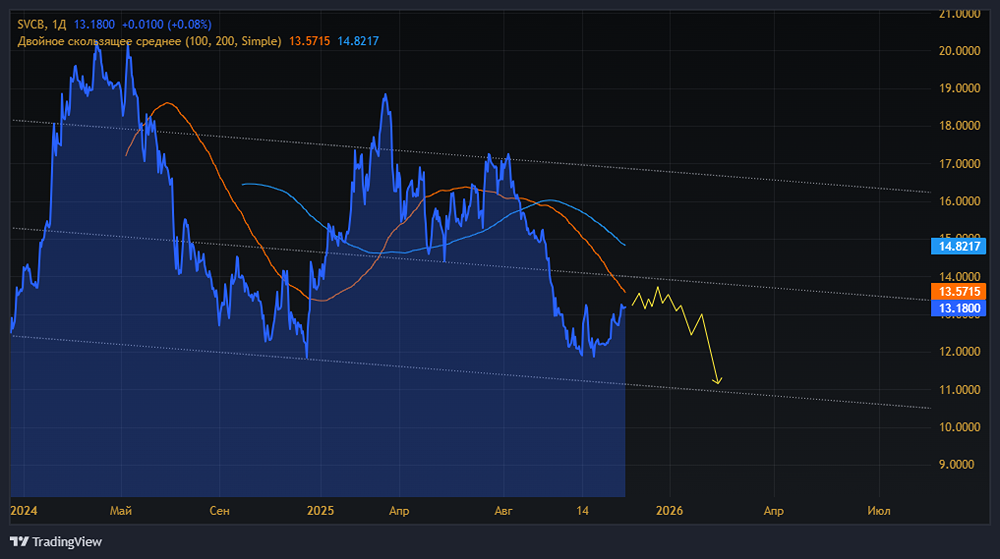This screenshot has height=559, width=1000.
Task: Click the orange 13.5715 value in legend
Action: (x=311, y=41)
